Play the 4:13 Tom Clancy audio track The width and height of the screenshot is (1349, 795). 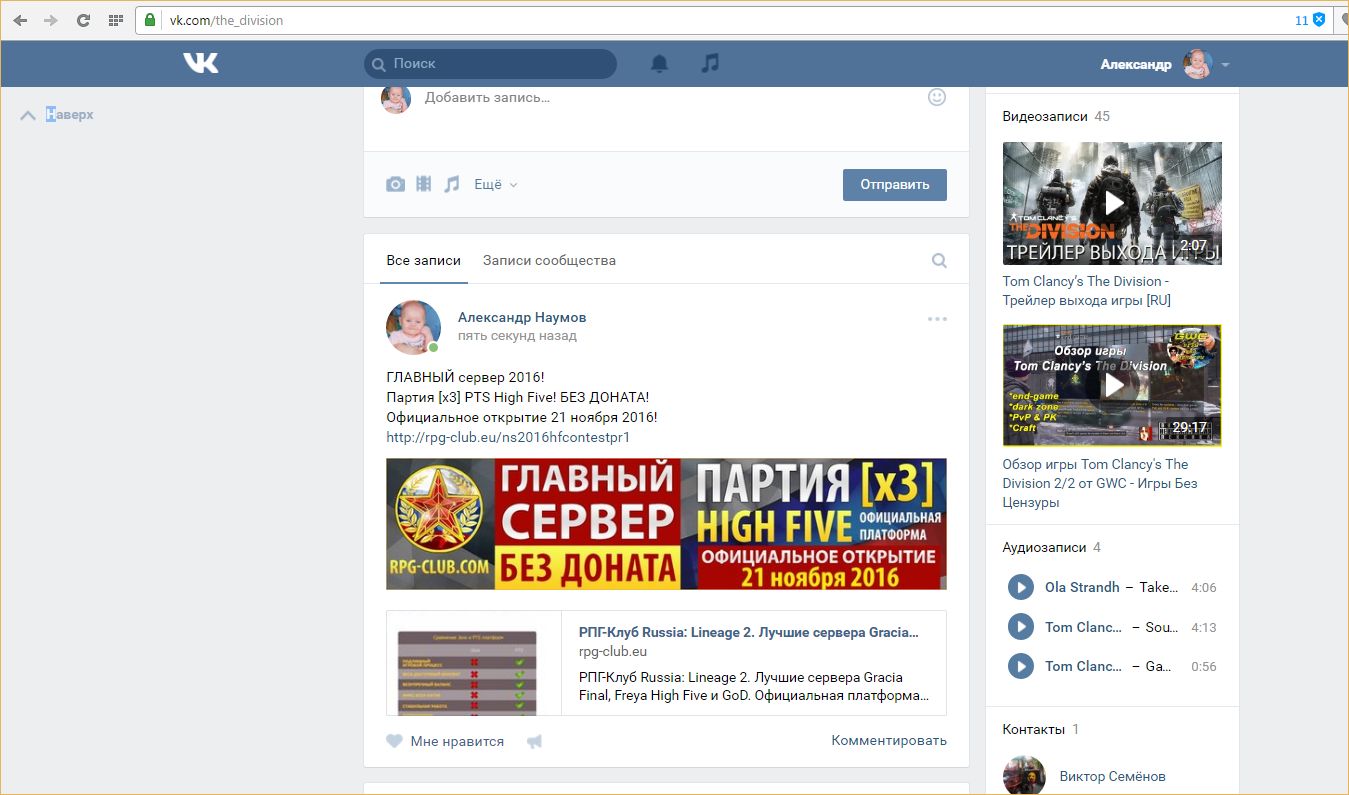pos(1020,627)
